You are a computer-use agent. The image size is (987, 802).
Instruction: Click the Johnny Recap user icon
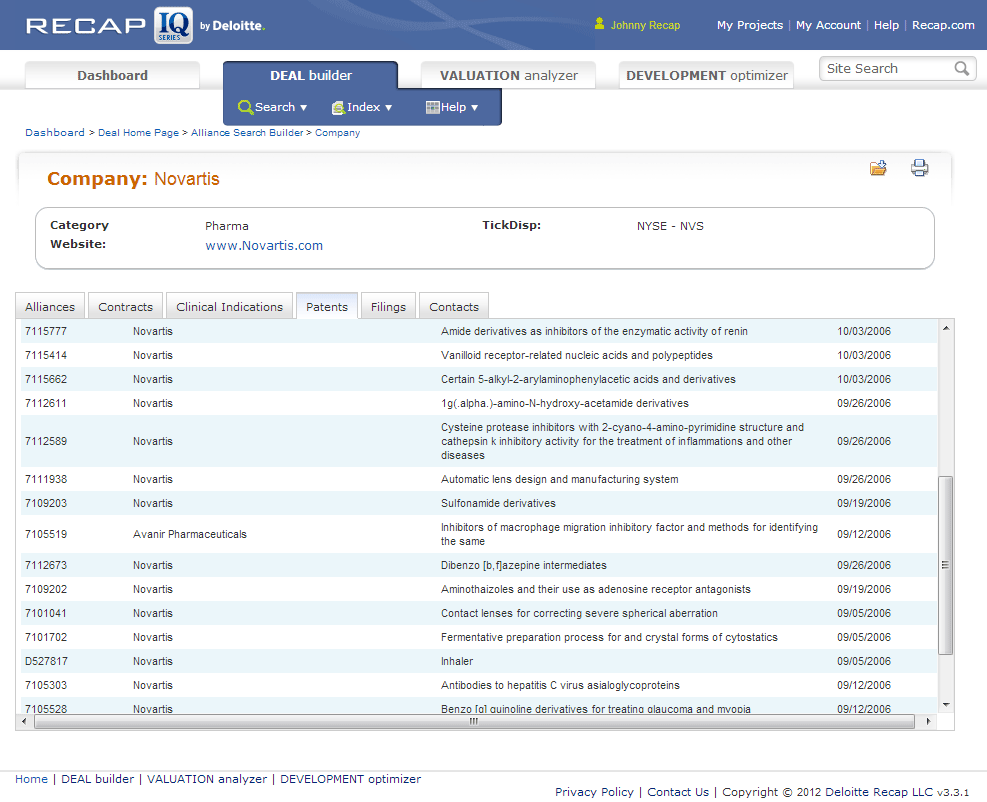(x=600, y=24)
